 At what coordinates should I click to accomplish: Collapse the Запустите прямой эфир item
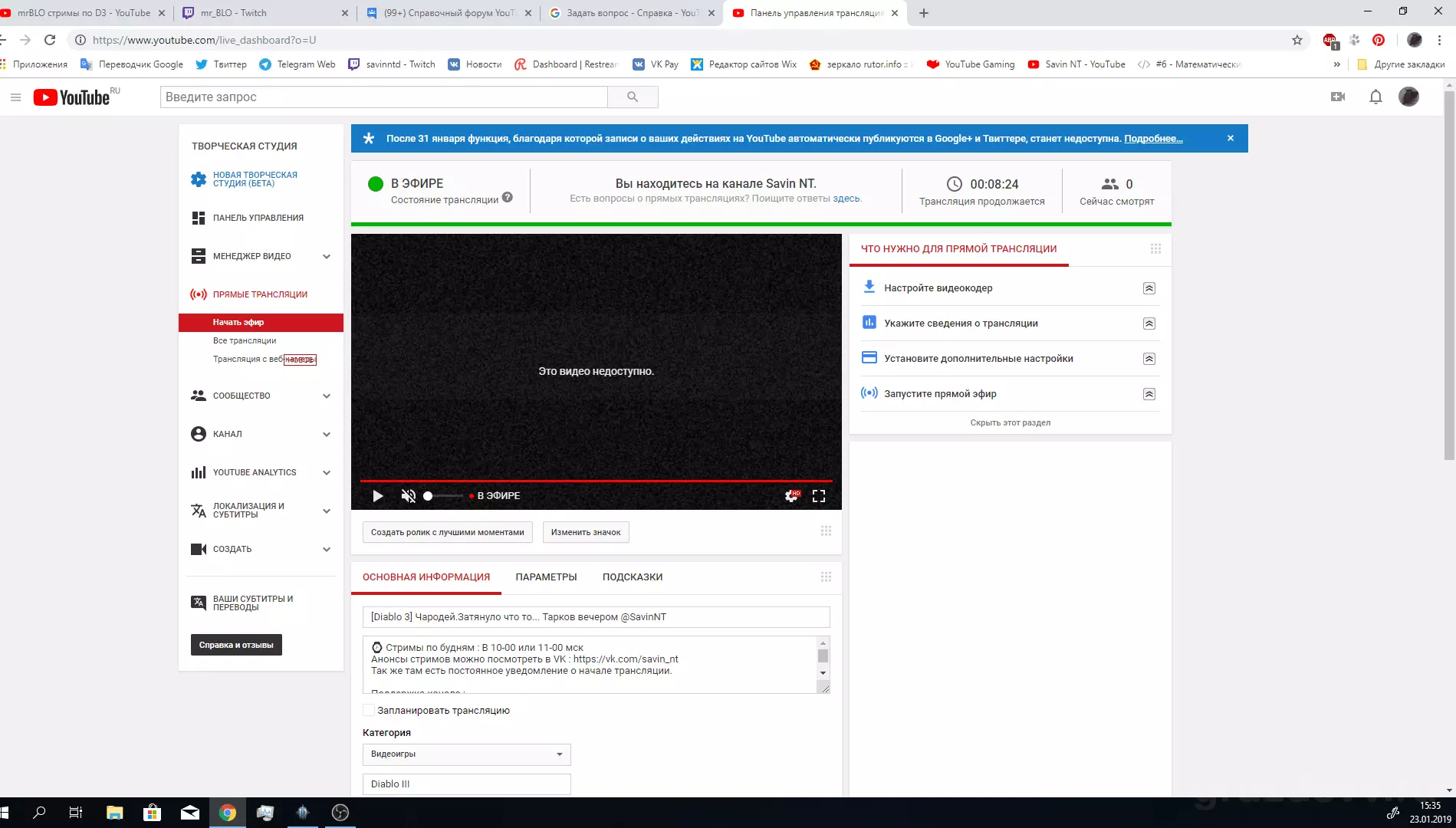[x=1149, y=394]
